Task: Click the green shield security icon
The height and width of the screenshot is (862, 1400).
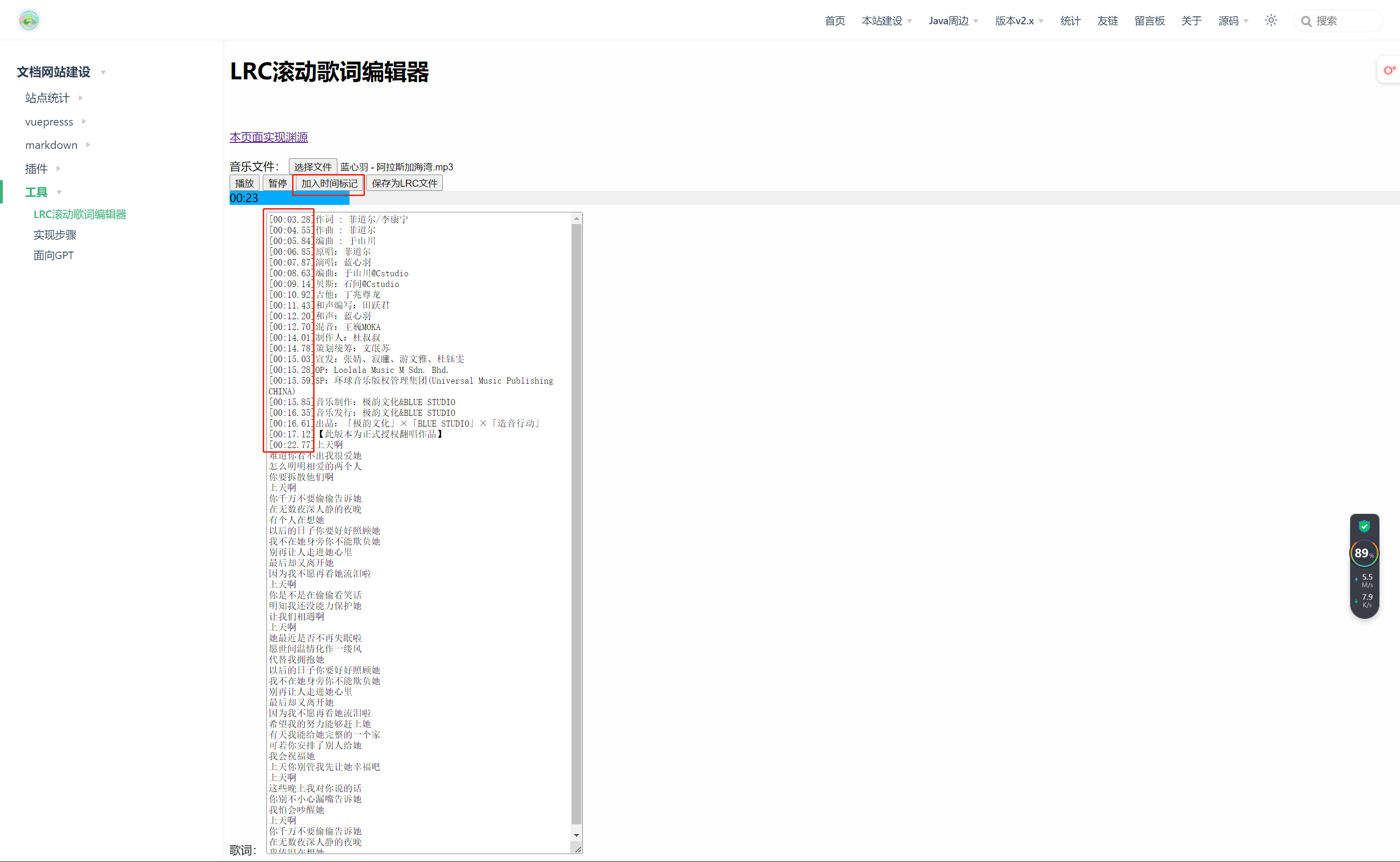Action: 1364,526
